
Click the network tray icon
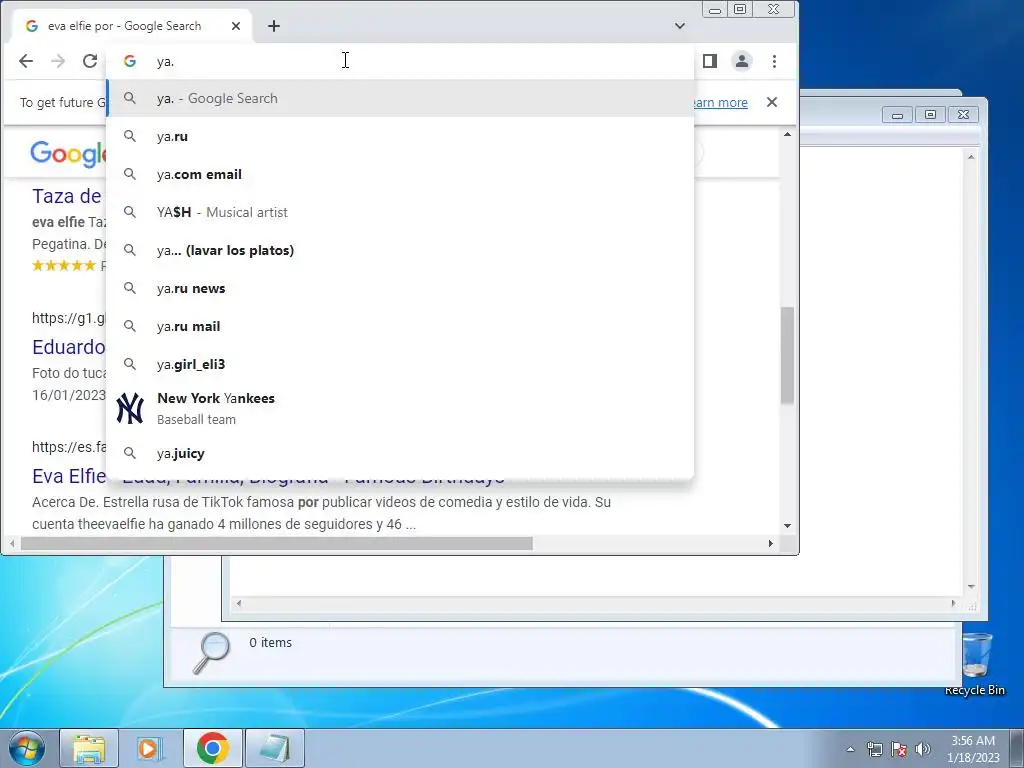tap(874, 749)
